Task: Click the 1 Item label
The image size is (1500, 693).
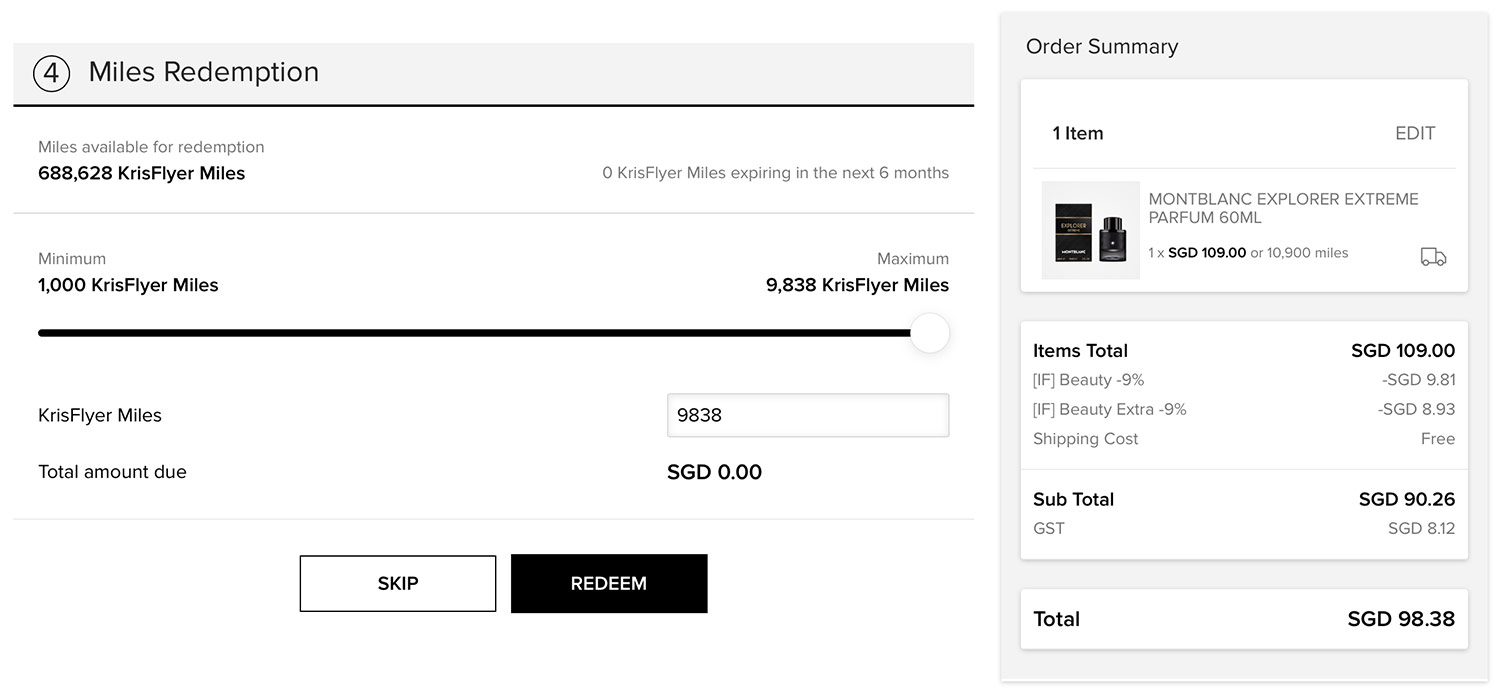Action: [1077, 133]
